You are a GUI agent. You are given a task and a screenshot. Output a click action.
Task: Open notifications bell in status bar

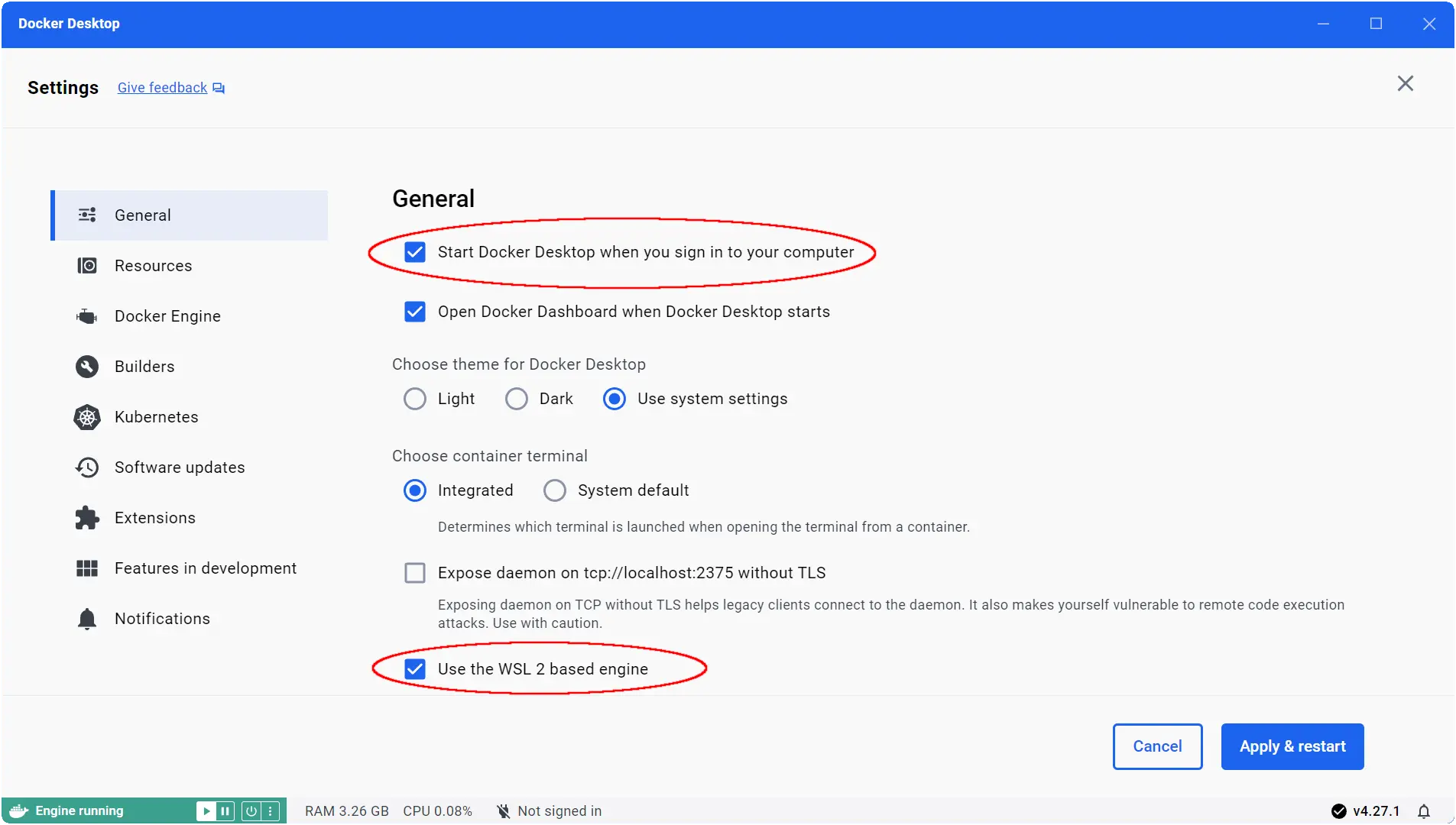coord(1424,811)
